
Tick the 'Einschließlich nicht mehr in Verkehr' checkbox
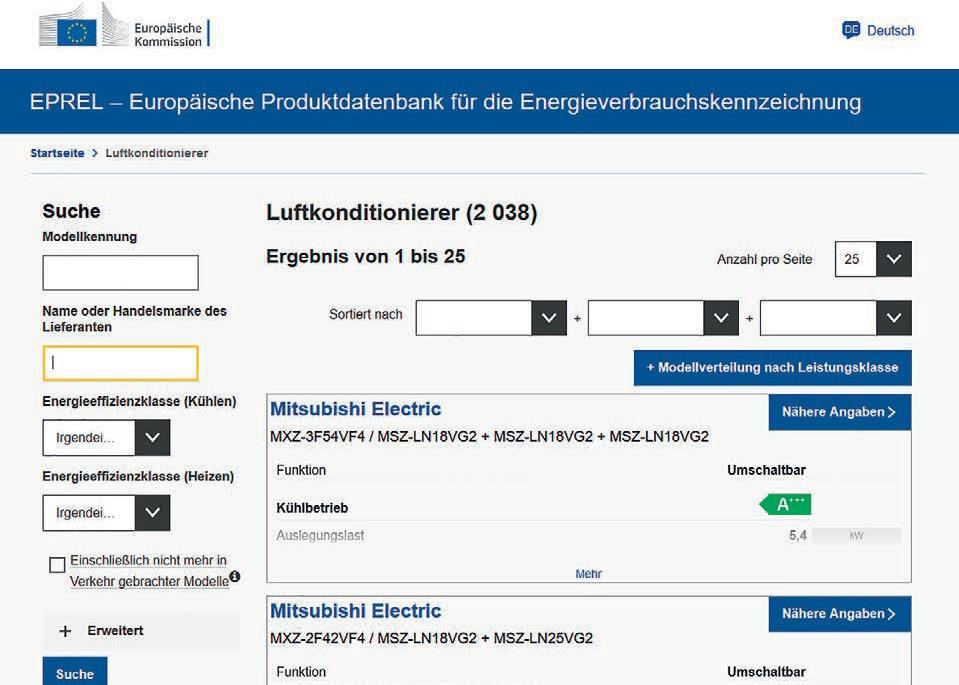coord(57,565)
